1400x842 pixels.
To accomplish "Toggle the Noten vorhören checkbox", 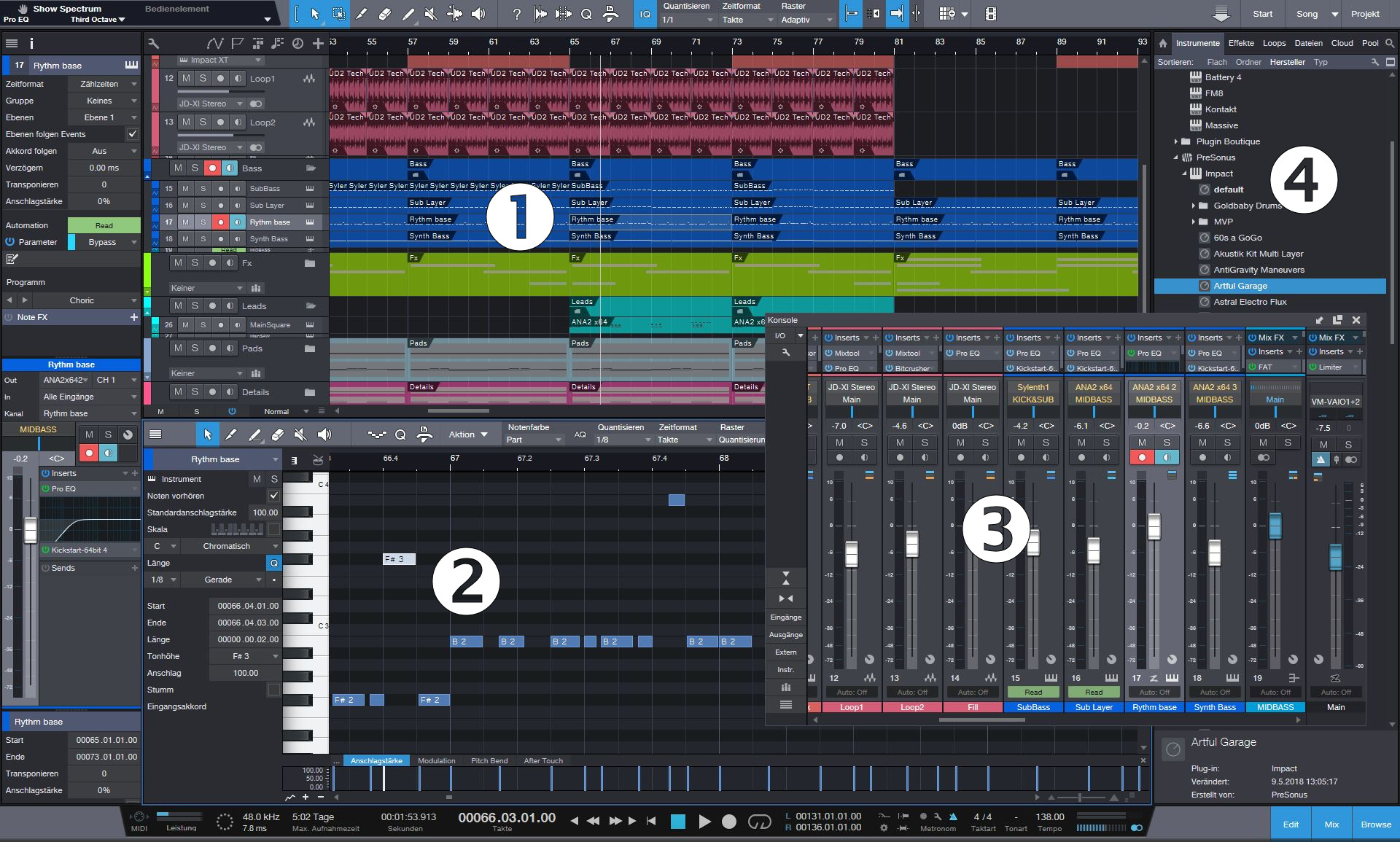I will tap(273, 496).
